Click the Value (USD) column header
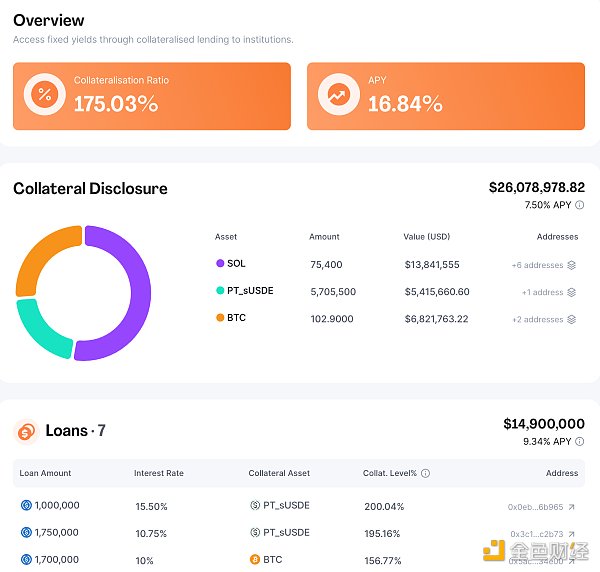Screen dimensions: 600x572 (427, 237)
